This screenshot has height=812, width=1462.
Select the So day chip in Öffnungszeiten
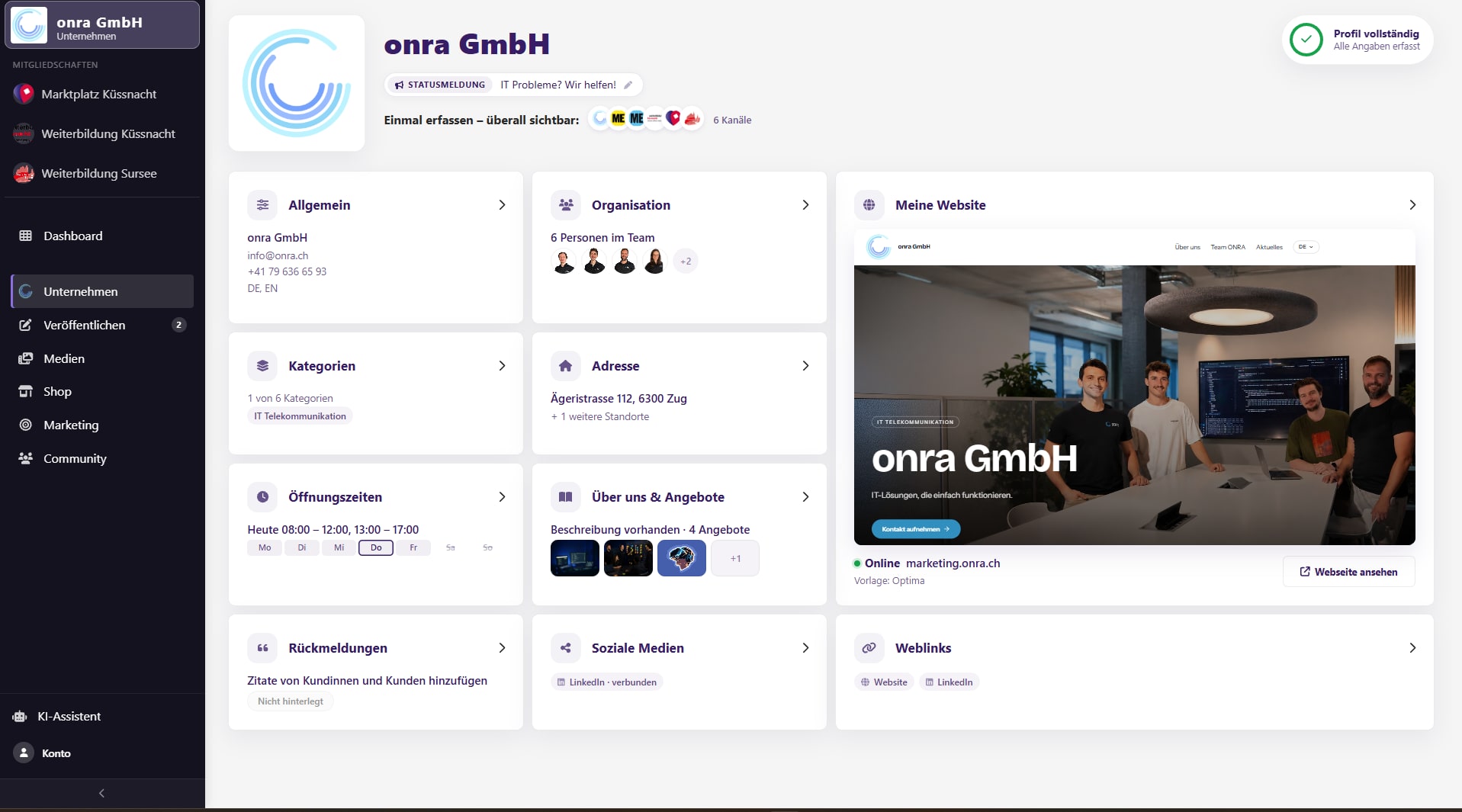pyautogui.click(x=487, y=547)
